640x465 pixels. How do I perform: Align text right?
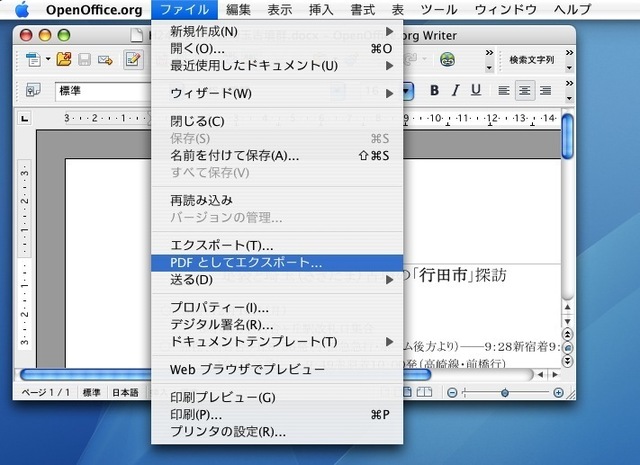pyautogui.click(x=545, y=90)
